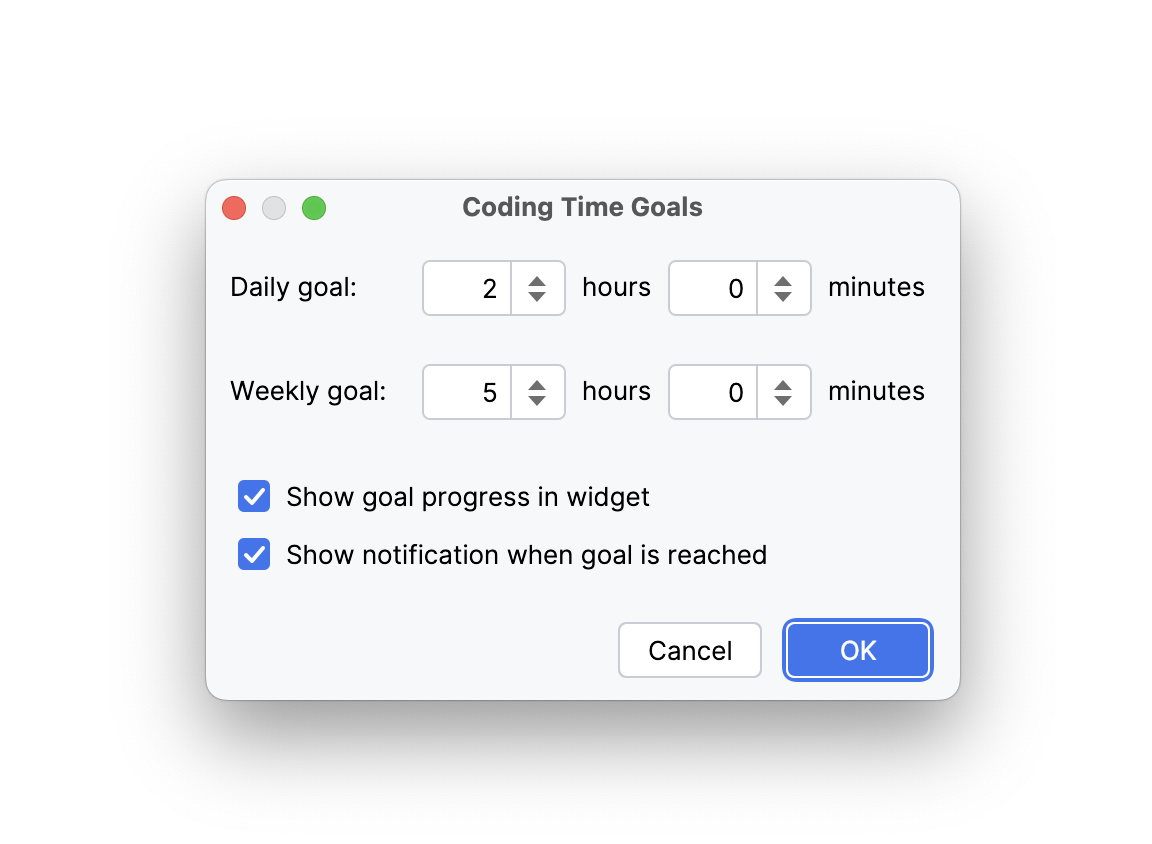The width and height of the screenshot is (1152, 844).
Task: Increment the daily goal hours stepper
Action: tap(538, 281)
